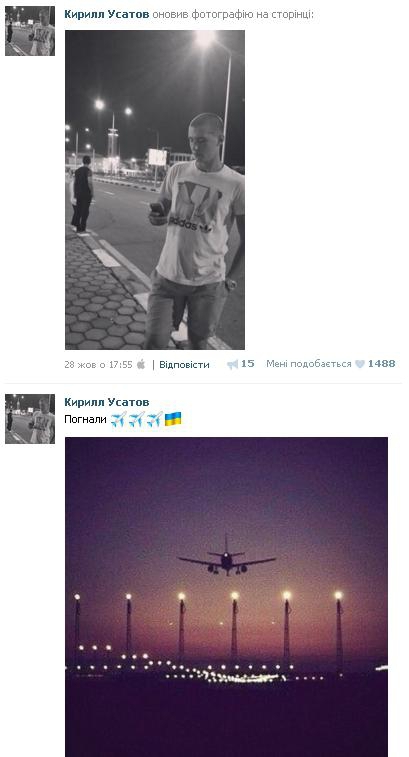Click the last airplane emoji before the flag
The image size is (409, 757).
tap(155, 419)
